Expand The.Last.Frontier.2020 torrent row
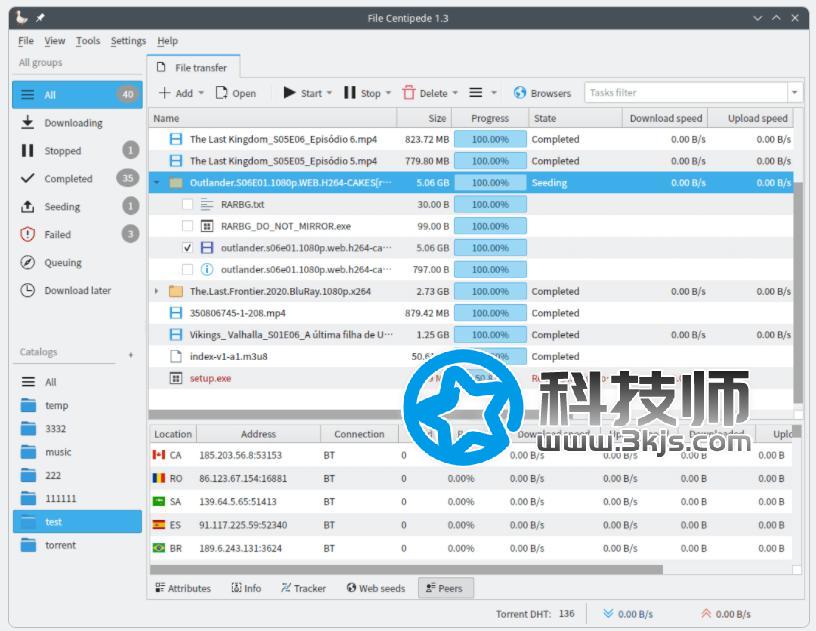 click(x=157, y=291)
